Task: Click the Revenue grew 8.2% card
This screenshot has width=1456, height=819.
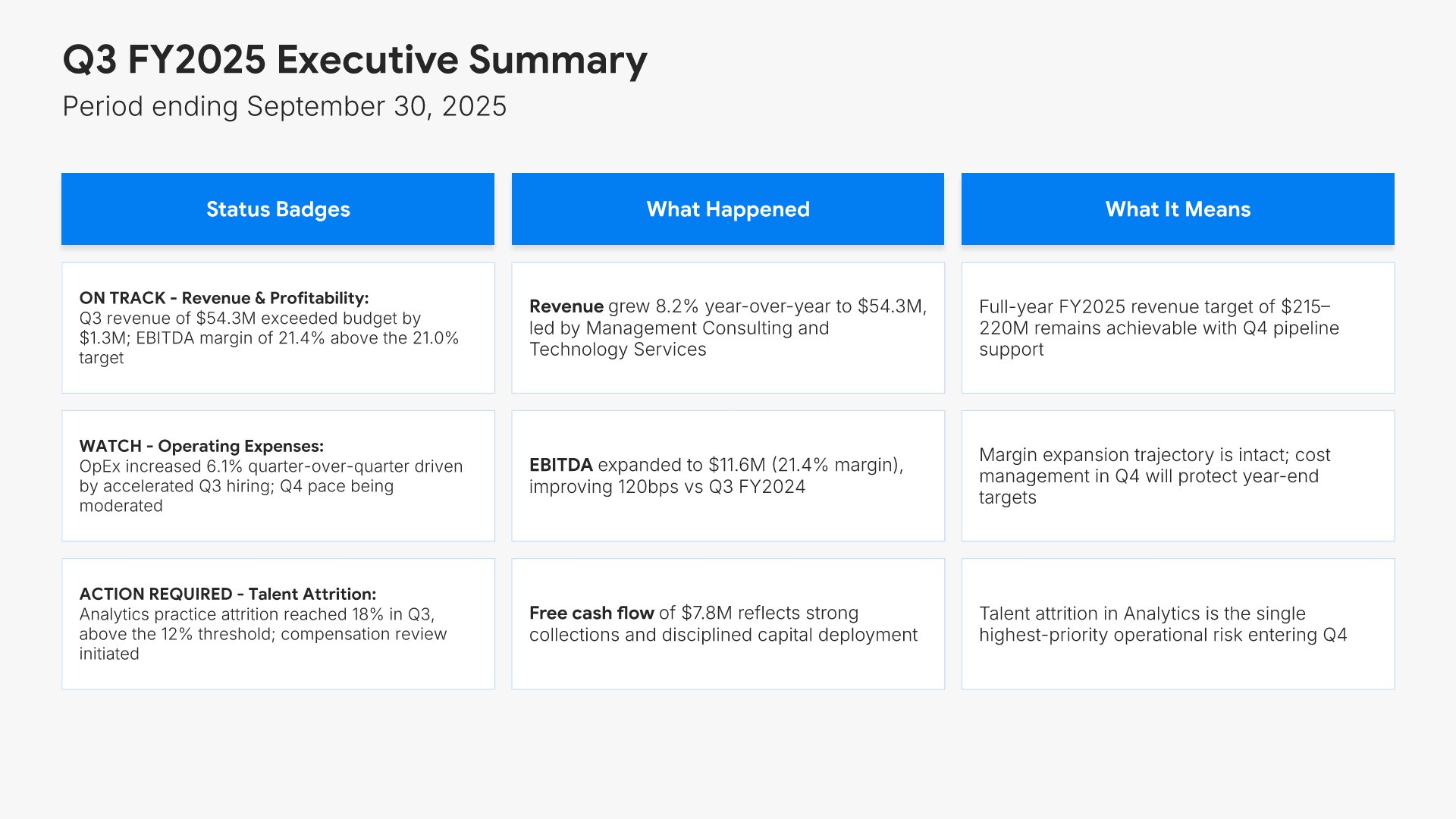Action: pos(728,328)
